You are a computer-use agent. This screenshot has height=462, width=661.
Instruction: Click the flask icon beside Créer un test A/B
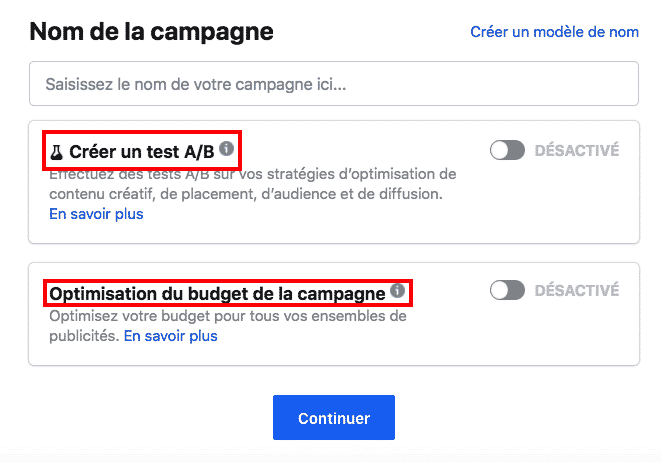click(x=56, y=152)
